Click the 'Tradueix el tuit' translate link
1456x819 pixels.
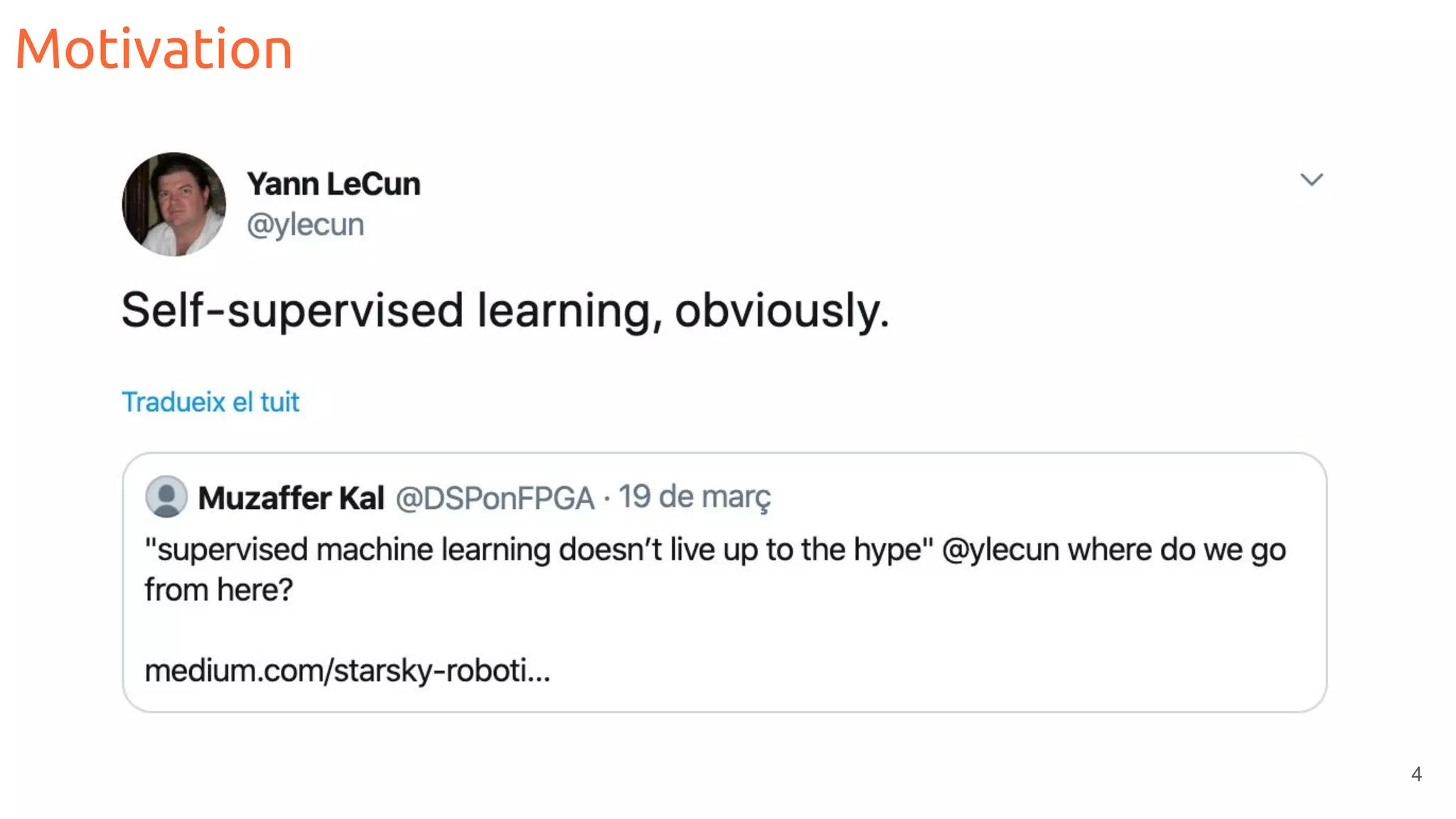pyautogui.click(x=210, y=402)
